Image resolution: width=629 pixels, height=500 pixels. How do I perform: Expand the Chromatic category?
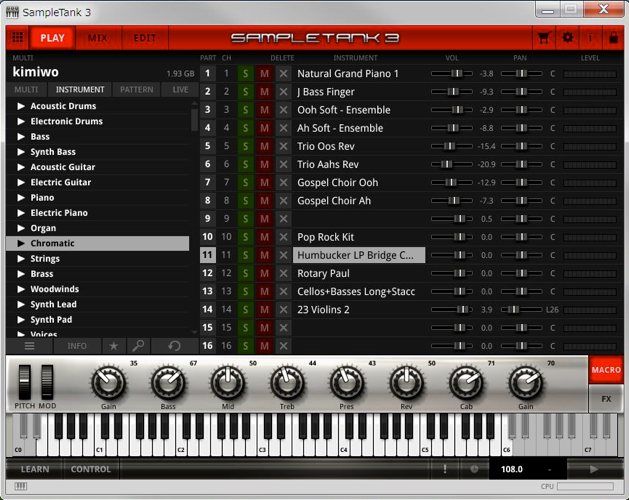click(21, 243)
